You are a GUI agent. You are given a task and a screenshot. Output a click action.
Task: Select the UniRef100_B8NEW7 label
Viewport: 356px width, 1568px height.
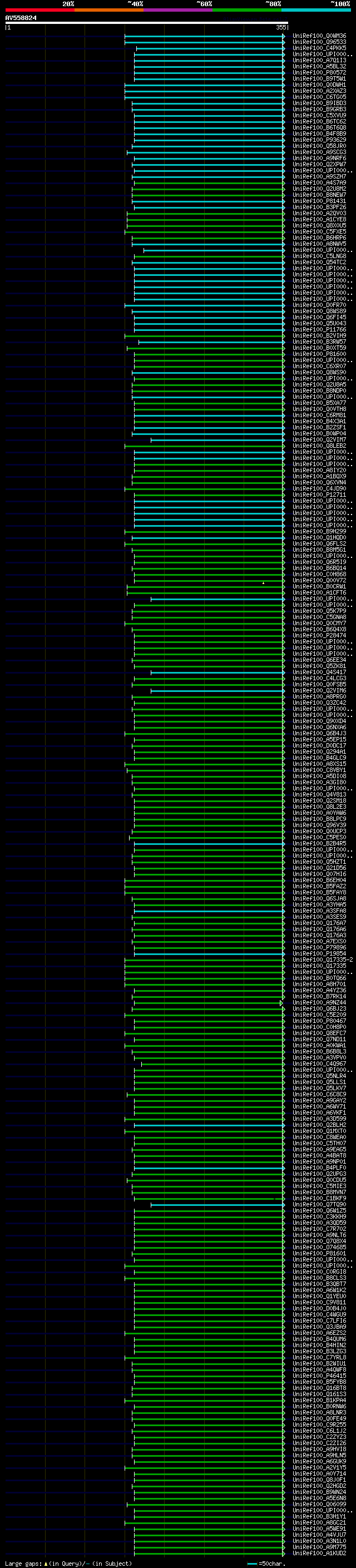click(319, 195)
